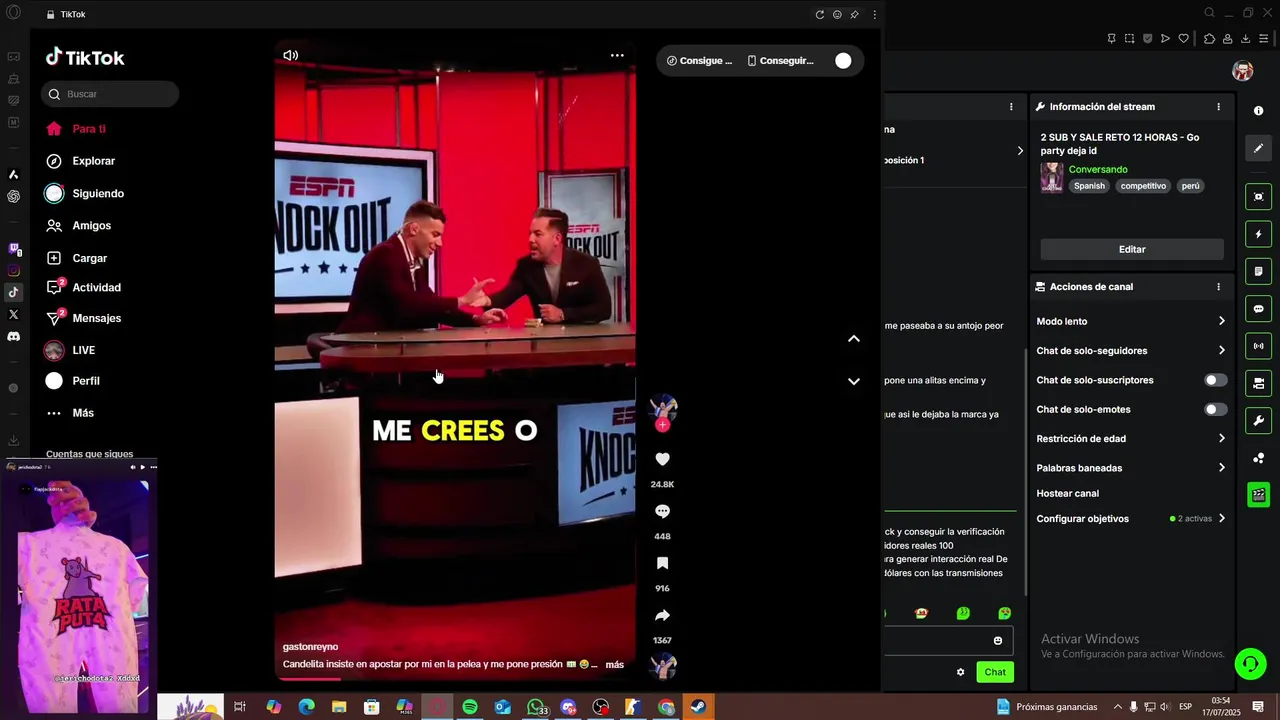Click the video progress bar
This screenshot has height=720, width=1280.
tap(455, 679)
